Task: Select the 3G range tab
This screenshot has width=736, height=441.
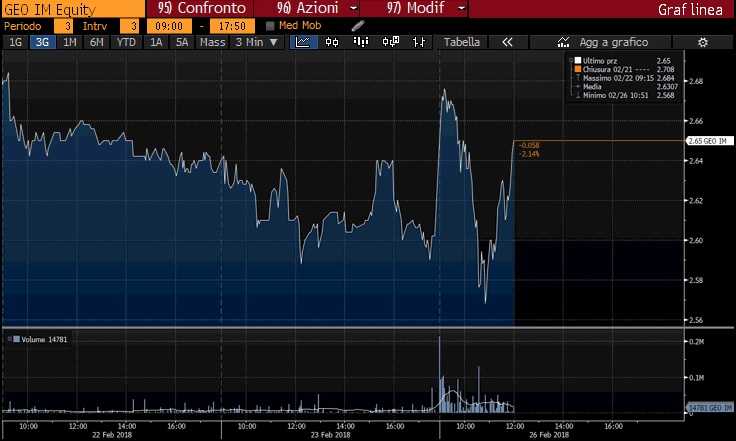Action: point(42,42)
